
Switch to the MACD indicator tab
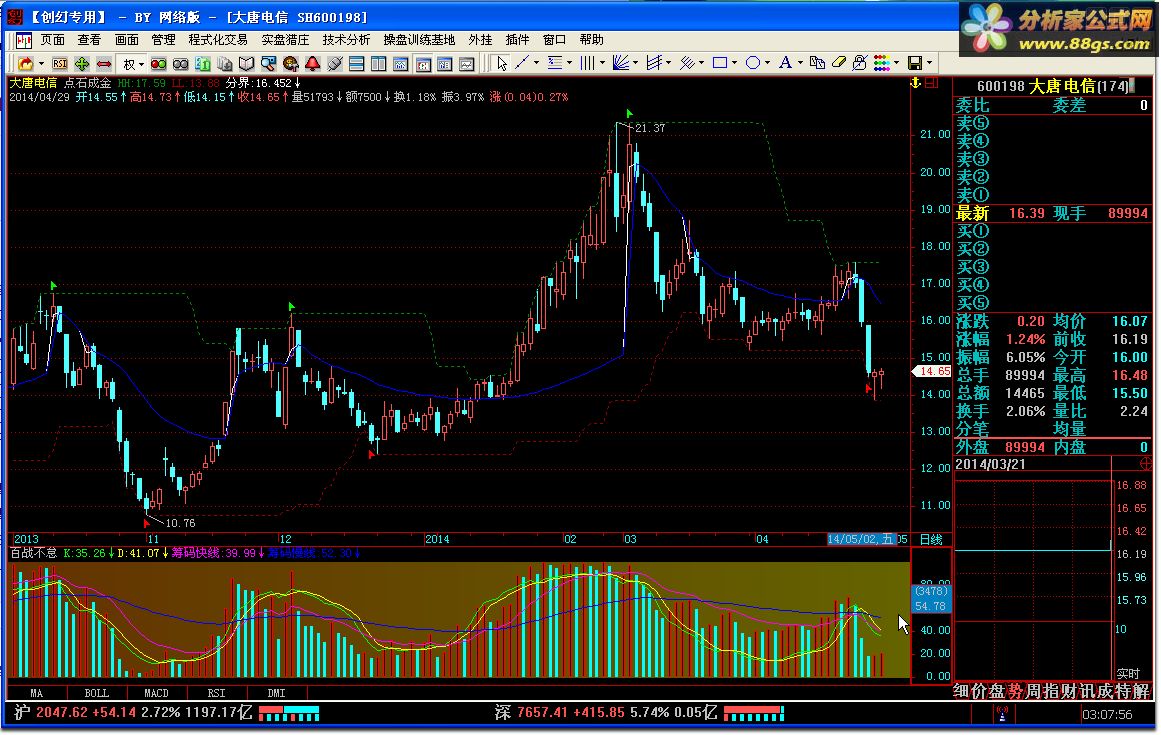point(156,693)
